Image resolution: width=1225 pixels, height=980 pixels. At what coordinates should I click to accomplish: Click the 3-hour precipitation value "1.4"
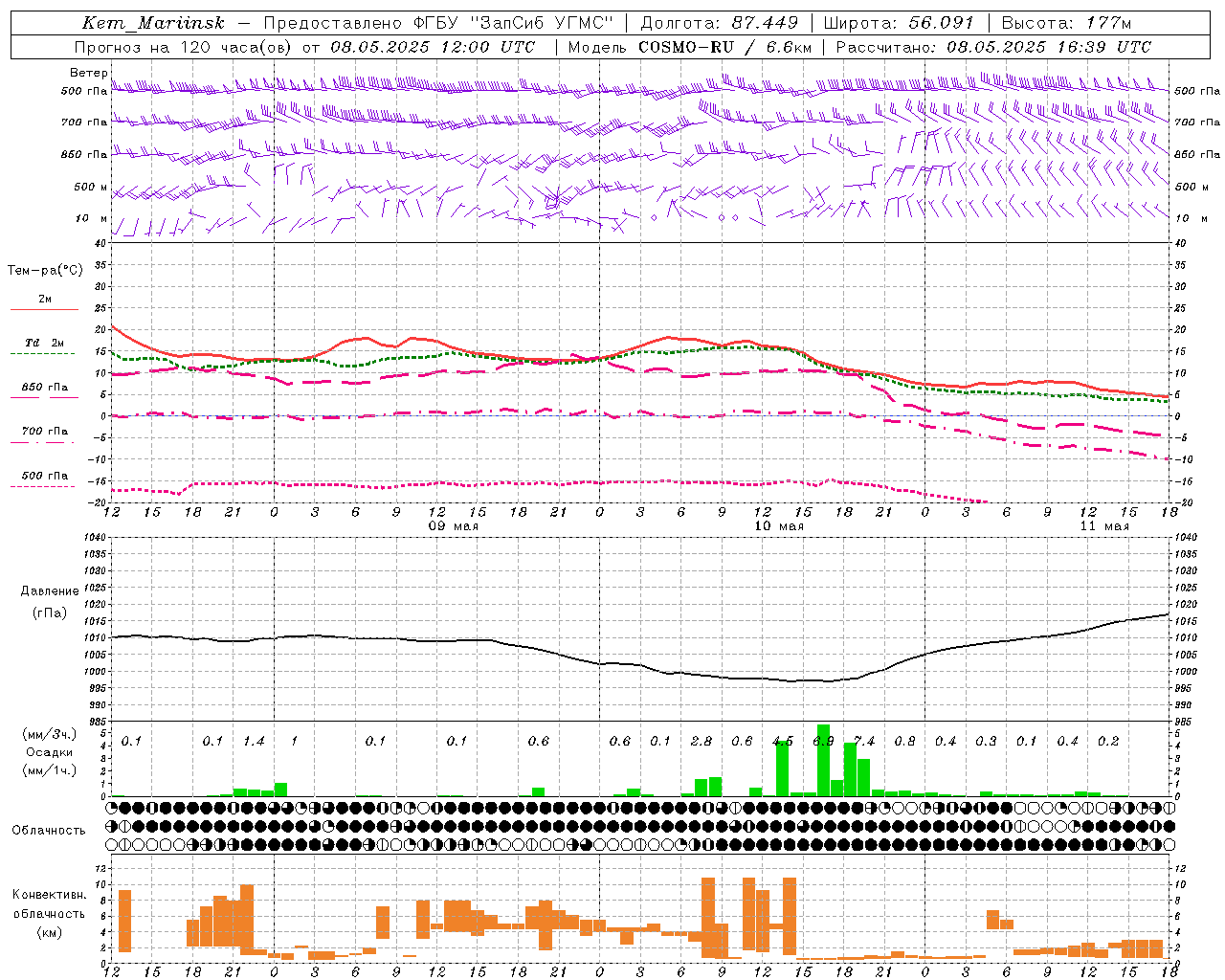tap(254, 742)
